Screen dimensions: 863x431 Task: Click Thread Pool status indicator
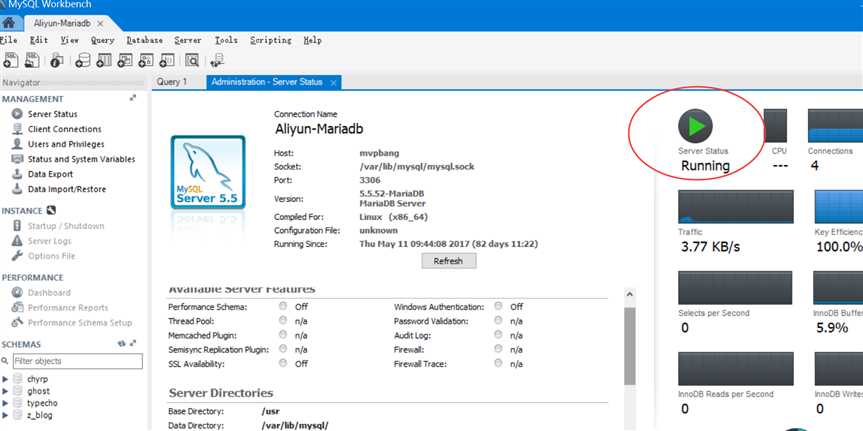click(283, 320)
